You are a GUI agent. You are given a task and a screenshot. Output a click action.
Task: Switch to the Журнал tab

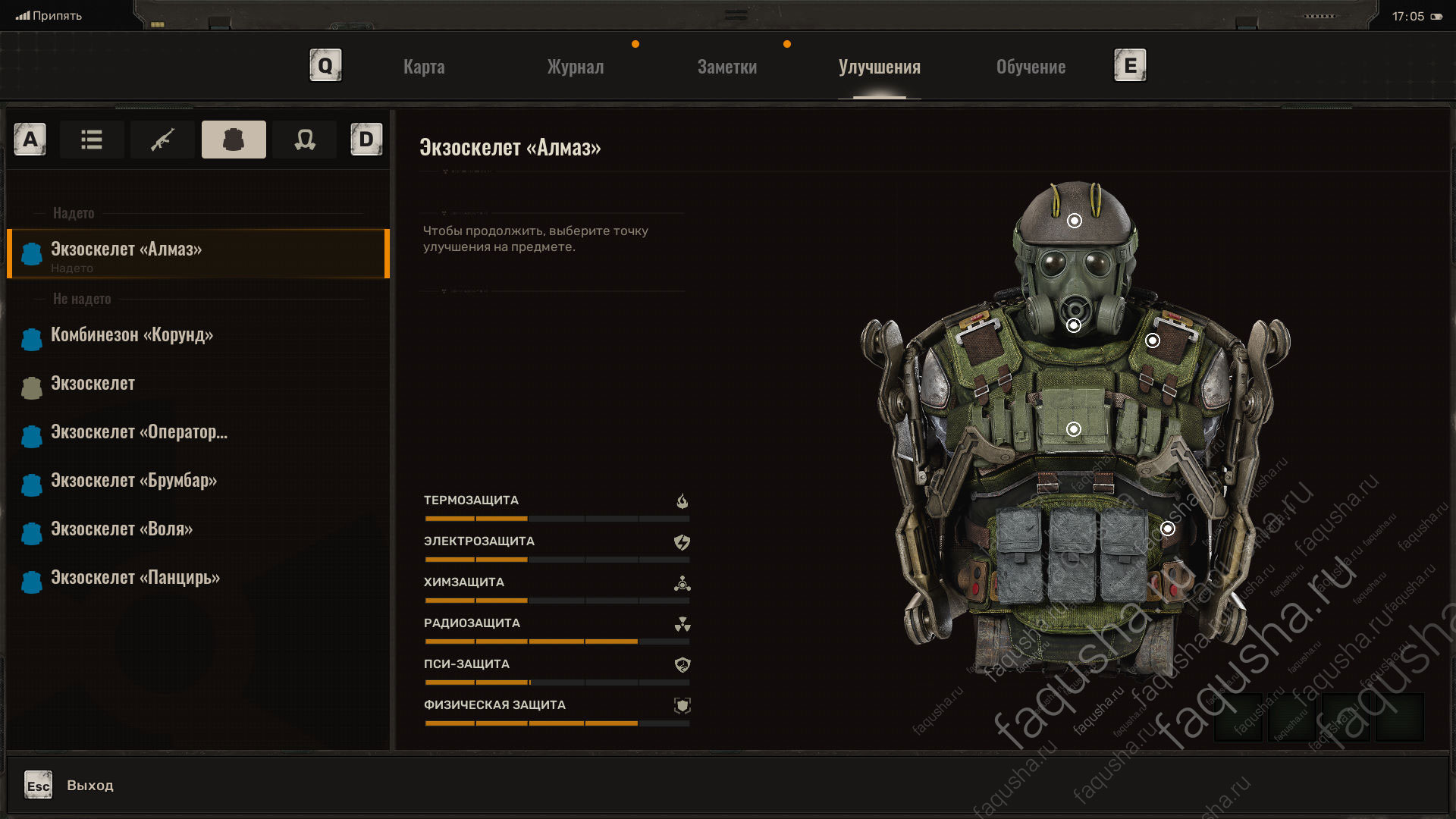576,67
